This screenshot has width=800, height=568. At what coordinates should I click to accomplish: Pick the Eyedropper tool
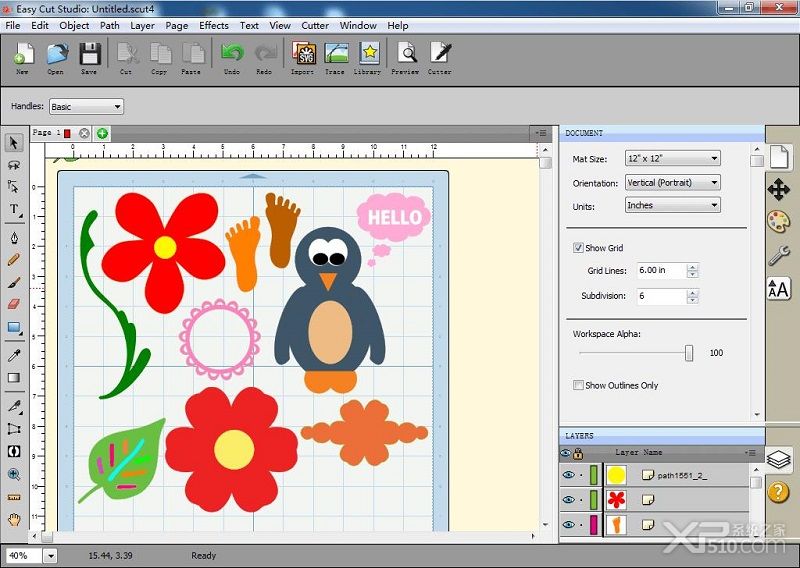coord(14,355)
